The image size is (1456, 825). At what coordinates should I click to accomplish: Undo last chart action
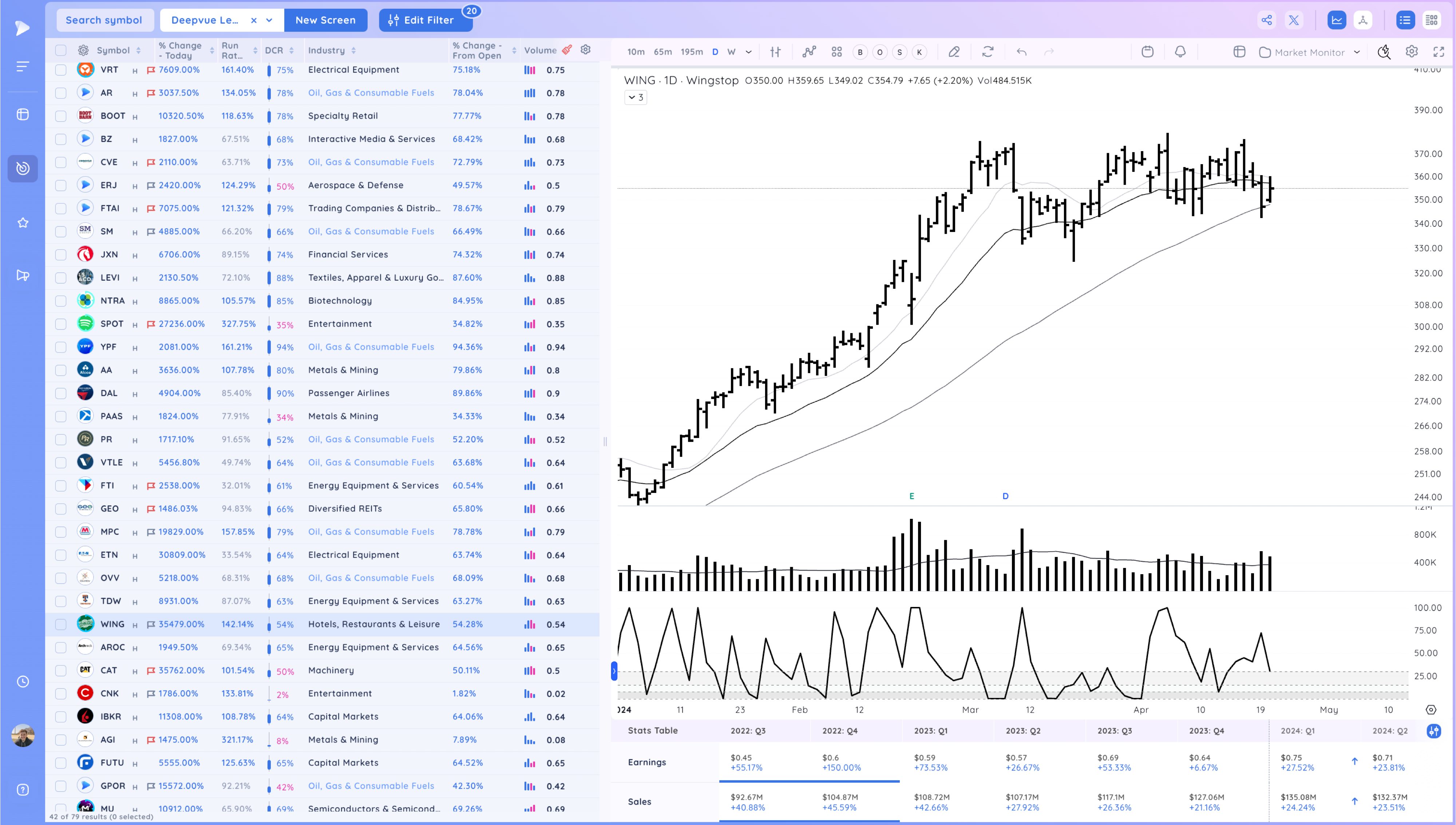click(1021, 52)
